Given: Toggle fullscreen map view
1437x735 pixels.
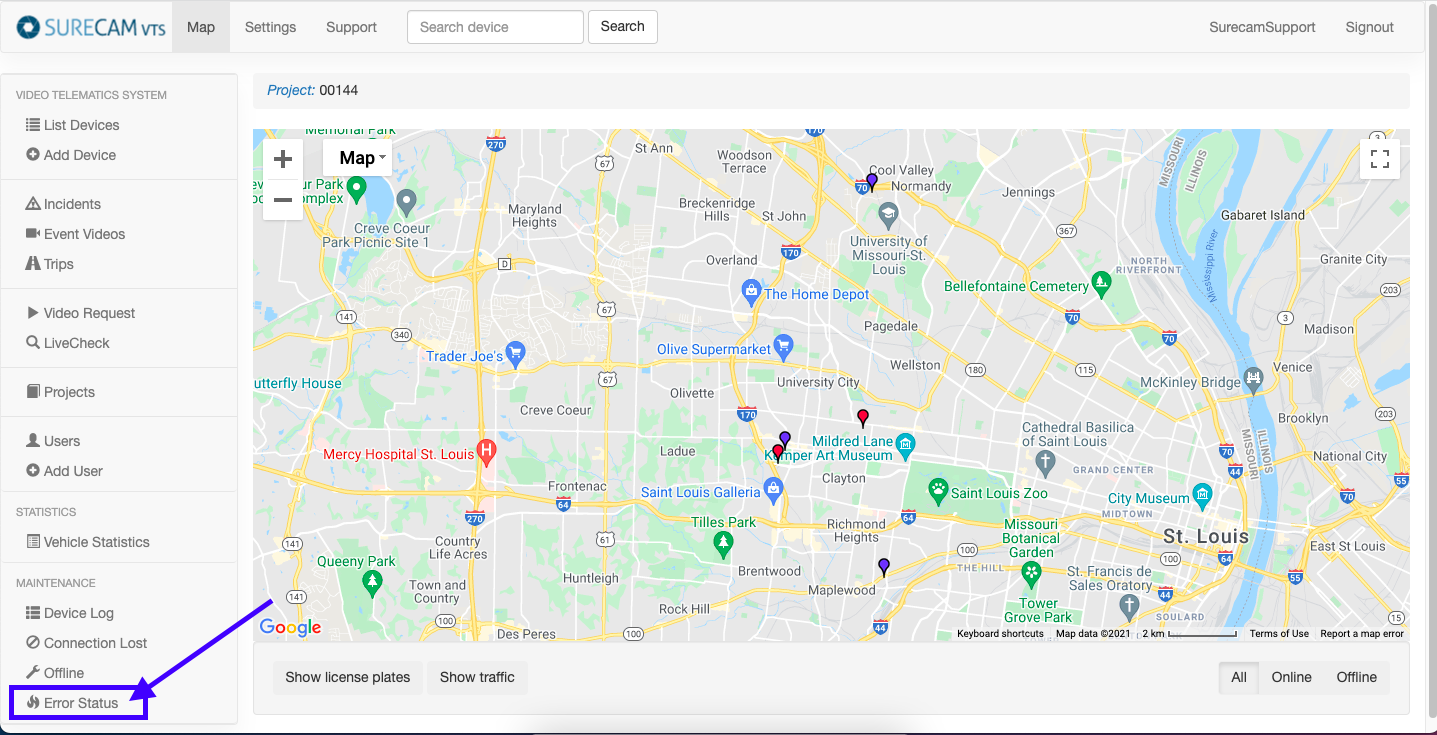Looking at the screenshot, I should pos(1380,159).
